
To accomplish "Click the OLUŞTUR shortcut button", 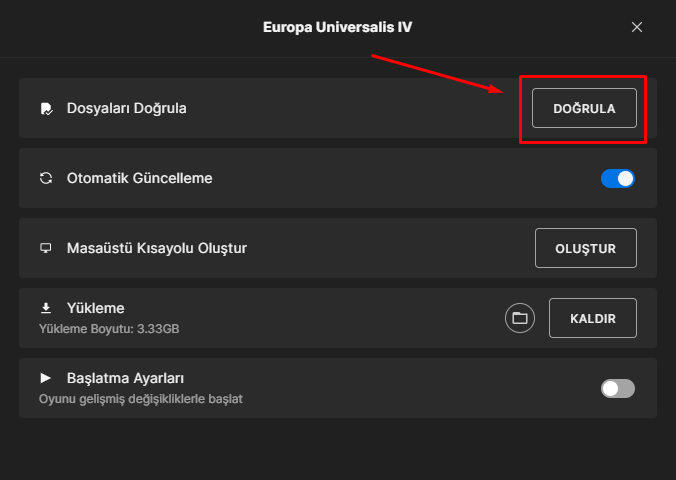I will pos(585,248).
